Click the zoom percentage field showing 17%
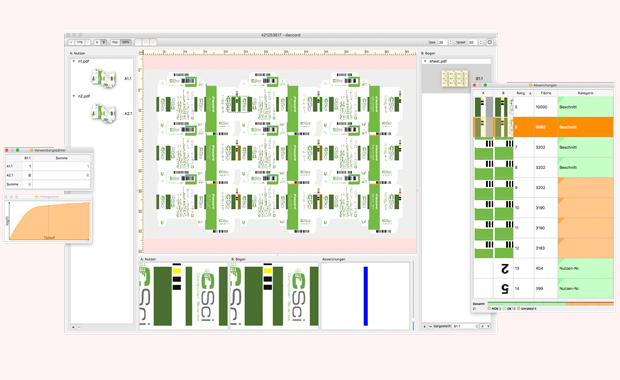Viewport: 620px width, 380px height. [x=79, y=42]
